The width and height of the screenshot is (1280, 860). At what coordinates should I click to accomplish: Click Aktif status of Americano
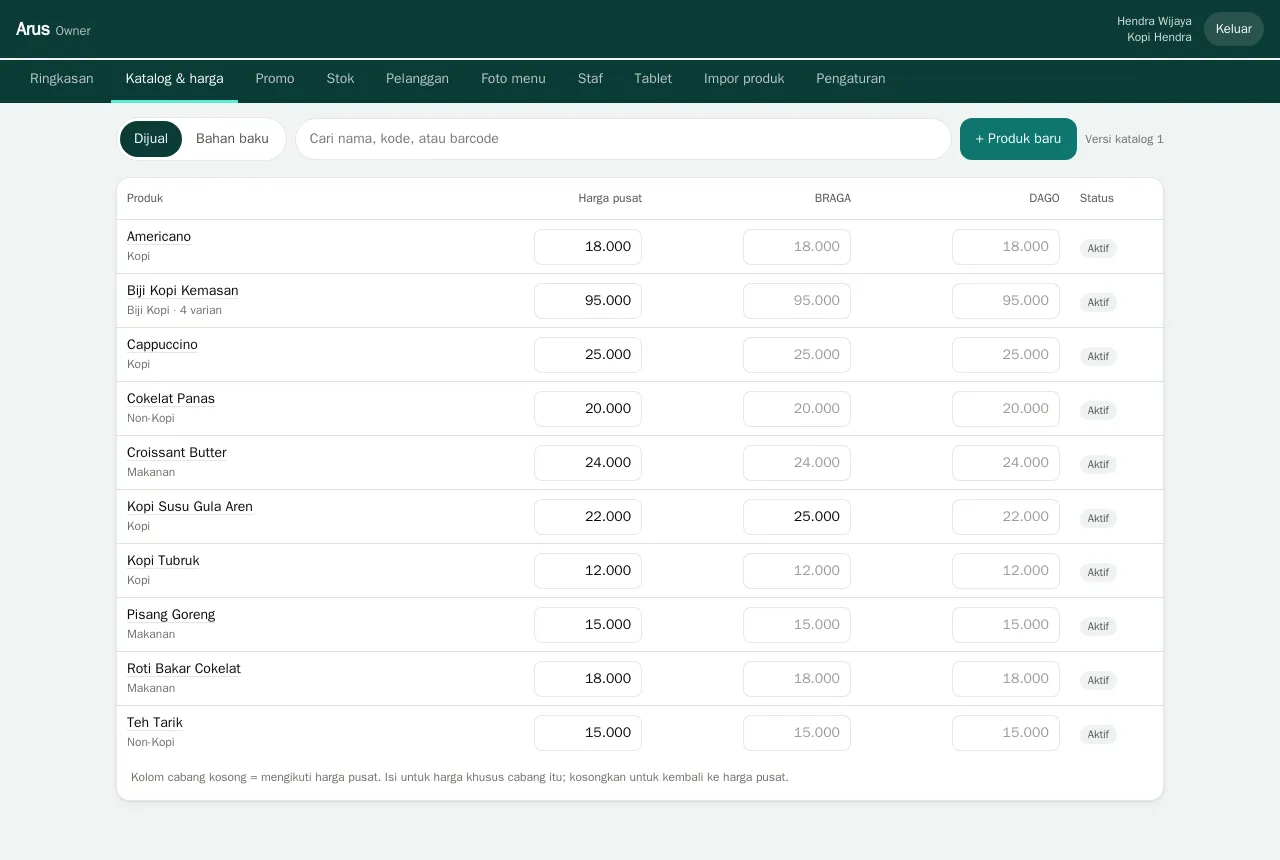(1098, 248)
